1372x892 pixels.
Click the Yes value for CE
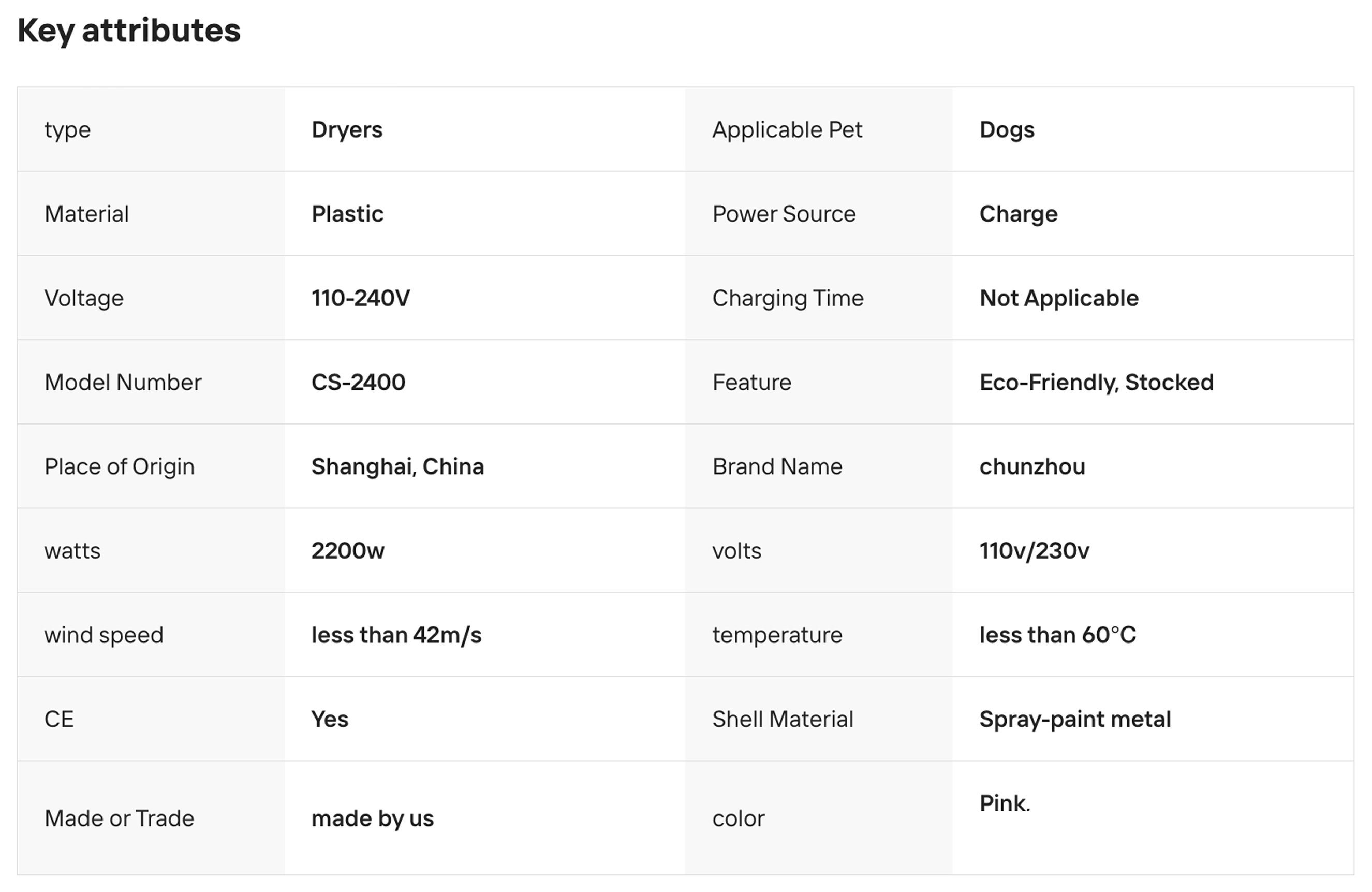[330, 719]
